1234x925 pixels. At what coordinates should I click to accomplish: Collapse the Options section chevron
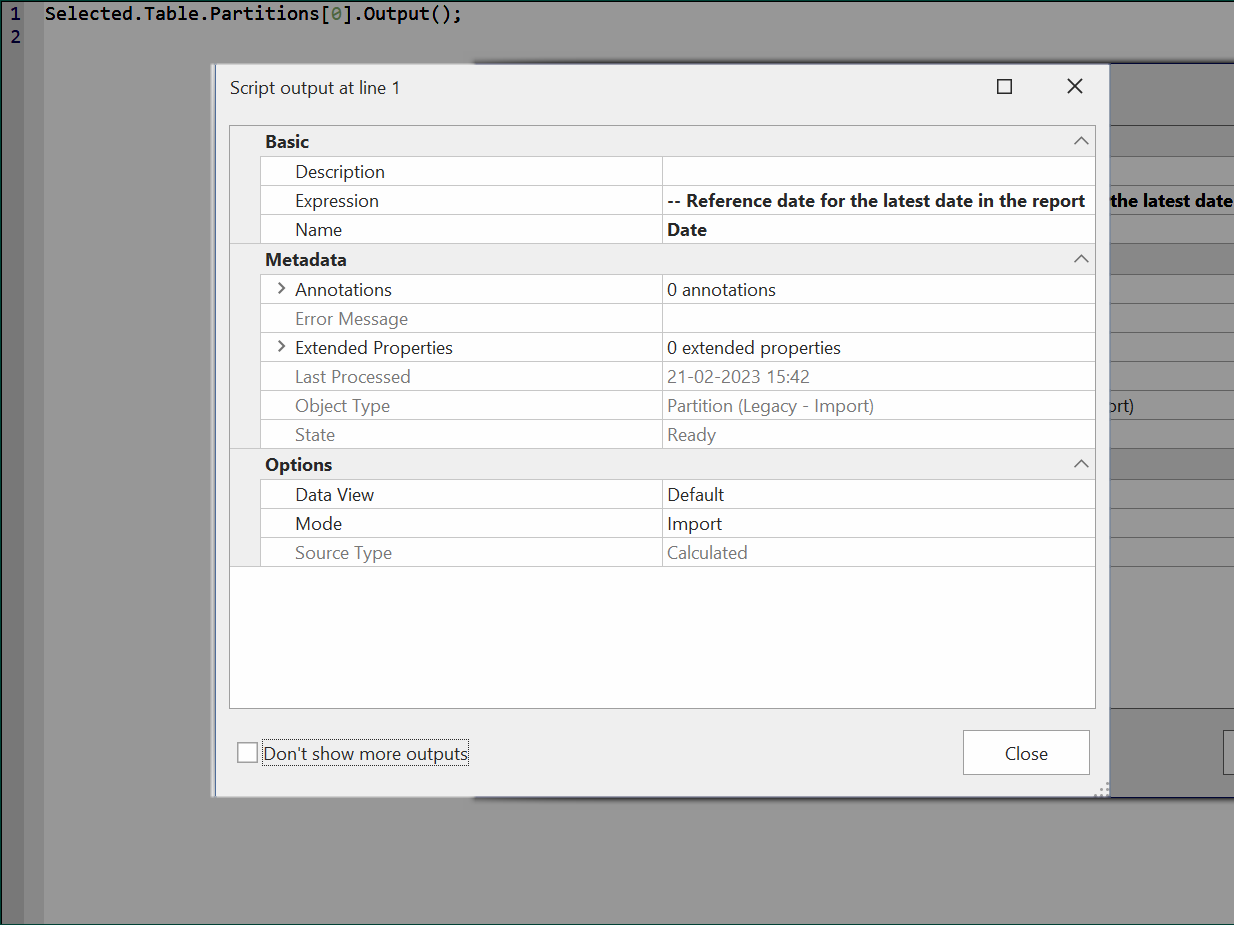tap(1080, 463)
